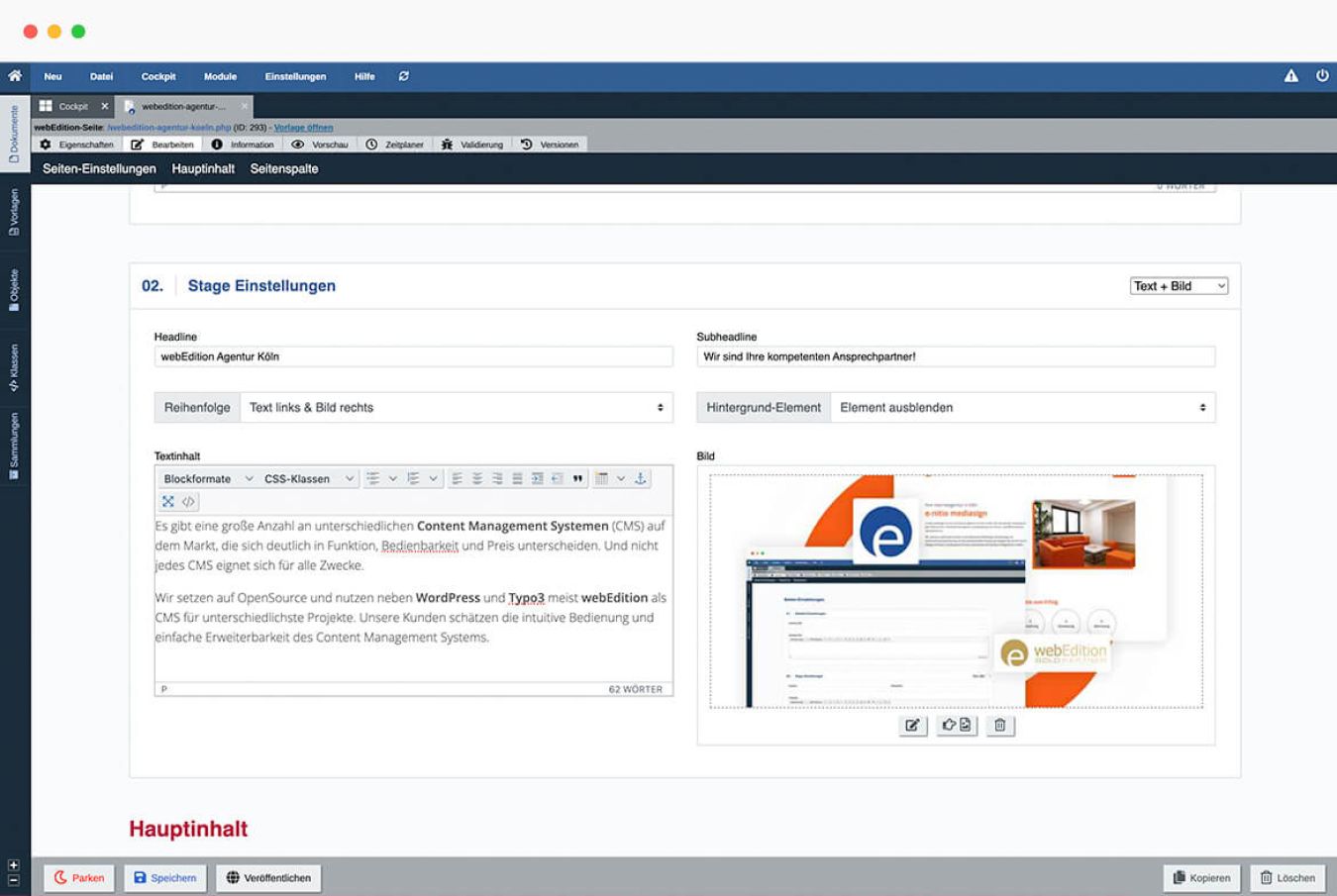The height and width of the screenshot is (896, 1337).
Task: Click the Veröffentlichen button
Action: (x=268, y=878)
